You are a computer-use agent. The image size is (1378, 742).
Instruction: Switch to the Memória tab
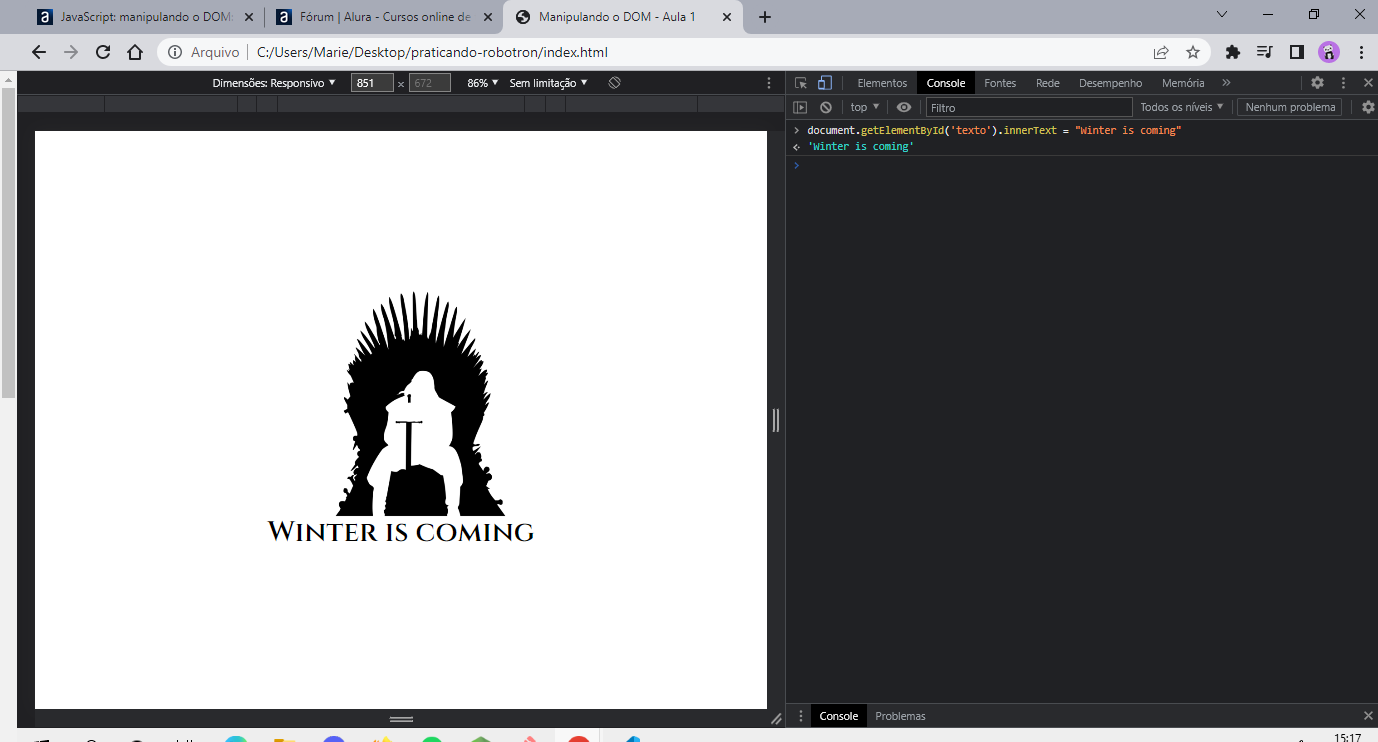pyautogui.click(x=1183, y=83)
